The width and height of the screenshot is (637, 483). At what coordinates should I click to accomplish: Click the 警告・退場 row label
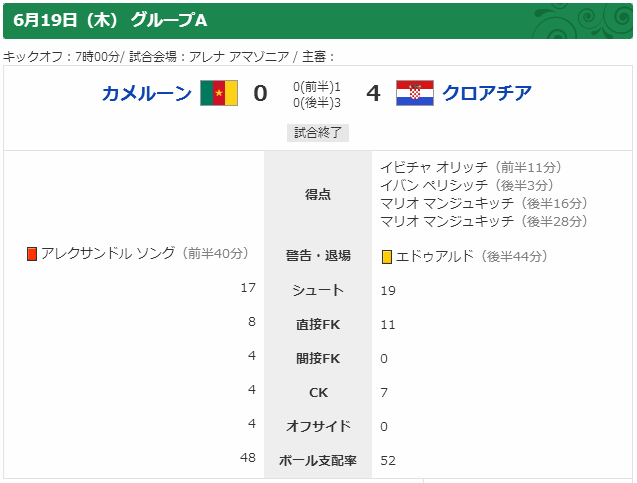click(318, 256)
